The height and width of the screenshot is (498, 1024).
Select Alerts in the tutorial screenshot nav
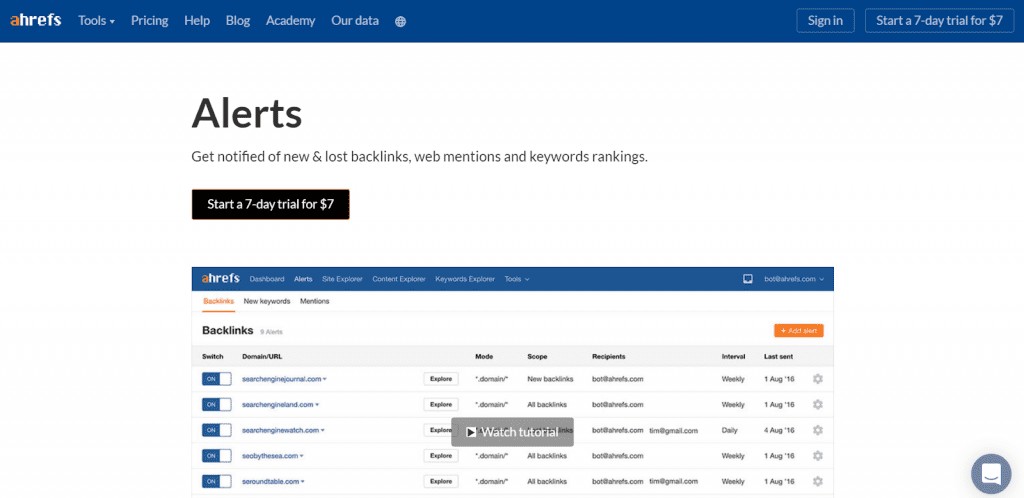coord(303,279)
